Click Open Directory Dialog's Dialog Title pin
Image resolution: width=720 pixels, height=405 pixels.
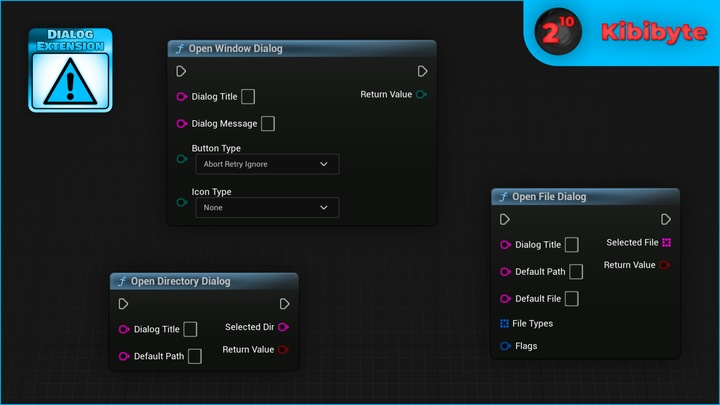coord(124,329)
